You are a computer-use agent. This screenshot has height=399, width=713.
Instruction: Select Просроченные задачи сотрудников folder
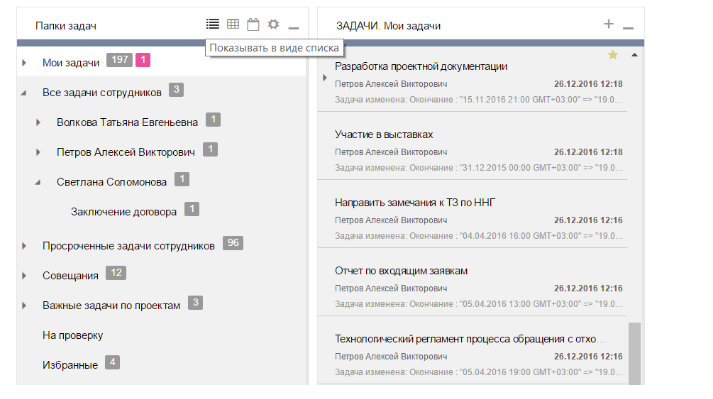128,246
